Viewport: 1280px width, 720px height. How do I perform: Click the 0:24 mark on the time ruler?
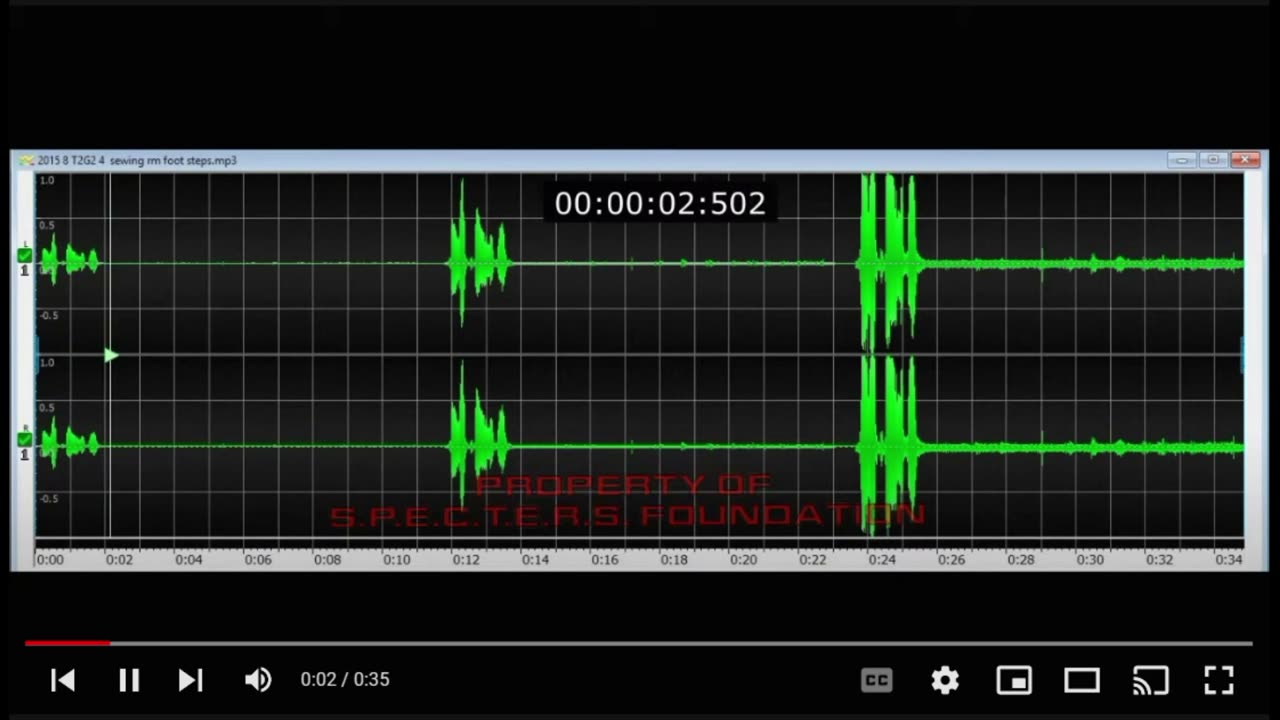click(x=882, y=560)
